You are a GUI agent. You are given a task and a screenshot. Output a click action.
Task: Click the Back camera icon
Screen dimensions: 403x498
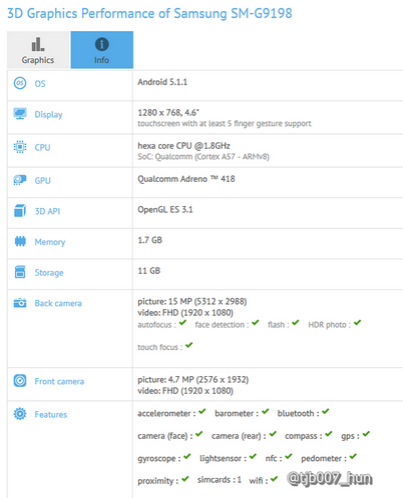click(x=20, y=303)
